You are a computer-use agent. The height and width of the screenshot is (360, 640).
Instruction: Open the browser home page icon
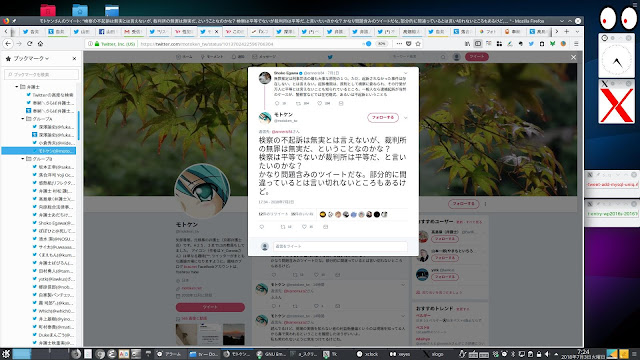click(40, 44)
